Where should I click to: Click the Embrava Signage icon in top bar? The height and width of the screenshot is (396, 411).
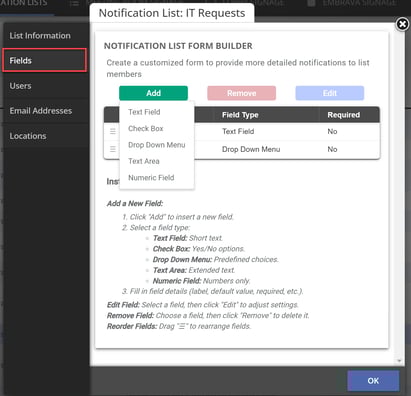pos(311,3)
